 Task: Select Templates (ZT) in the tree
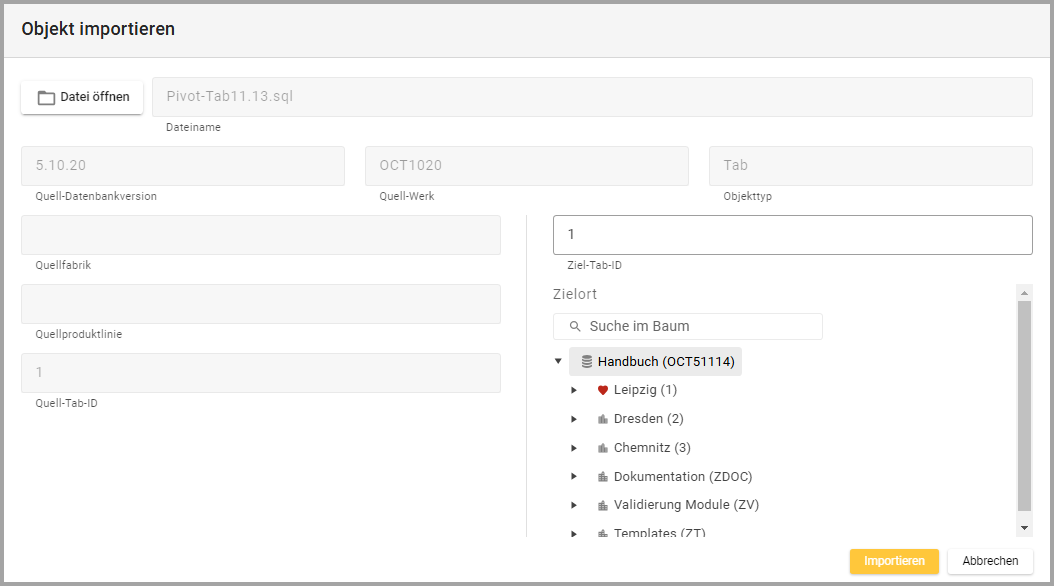pos(659,532)
